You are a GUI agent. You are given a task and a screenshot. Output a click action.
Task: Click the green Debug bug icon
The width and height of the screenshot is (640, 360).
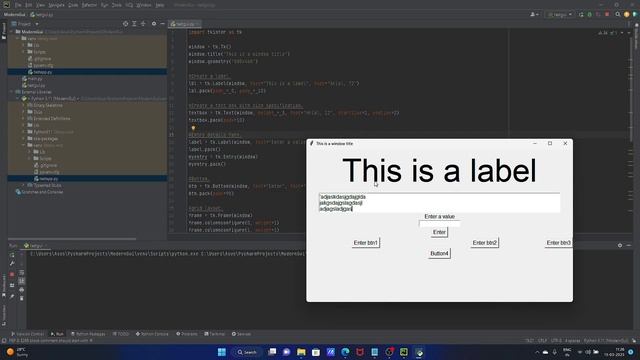coord(589,14)
